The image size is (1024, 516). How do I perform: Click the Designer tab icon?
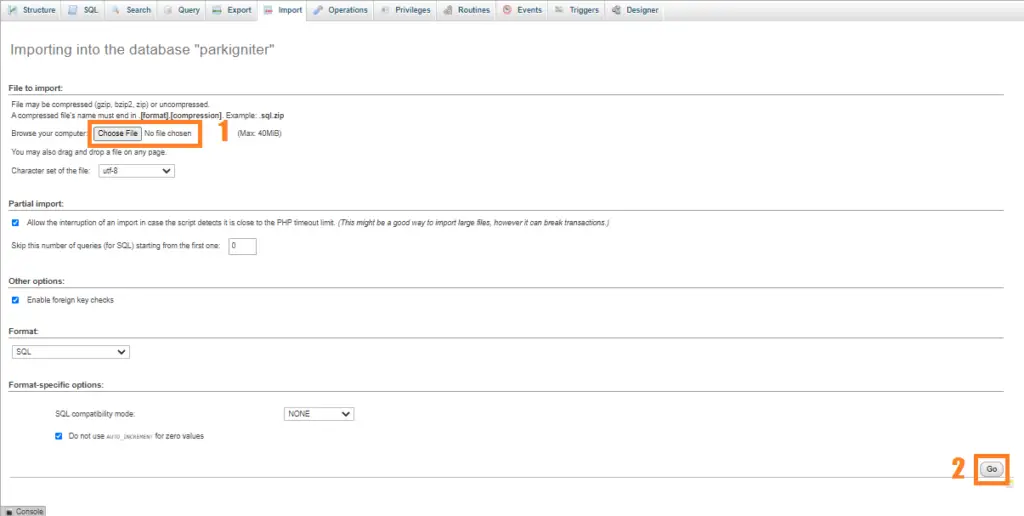coord(616,10)
